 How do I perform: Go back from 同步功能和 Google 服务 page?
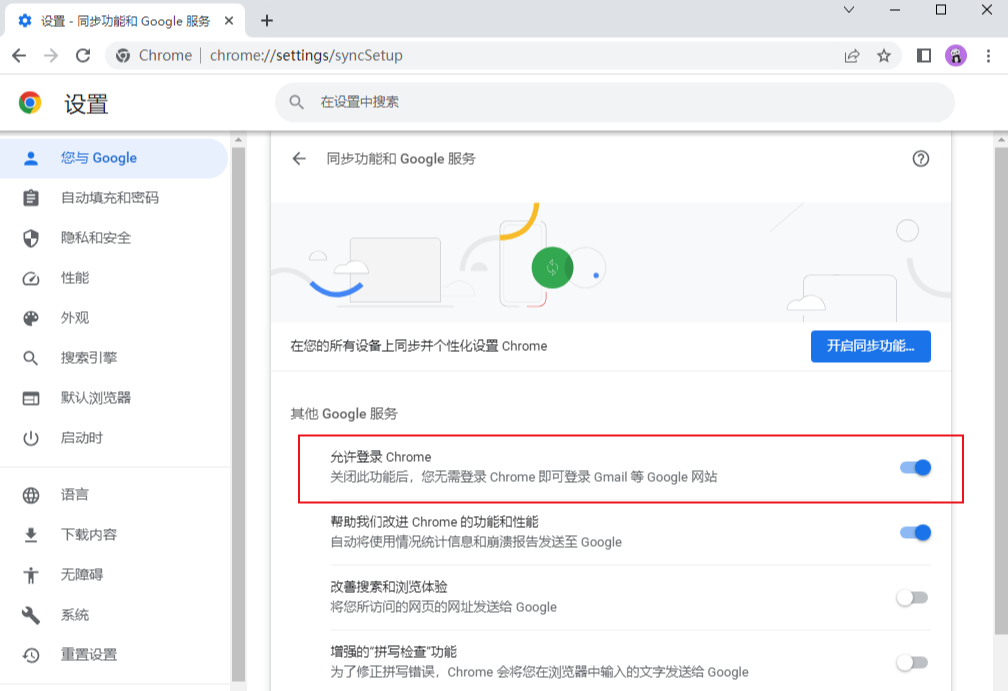point(299,159)
